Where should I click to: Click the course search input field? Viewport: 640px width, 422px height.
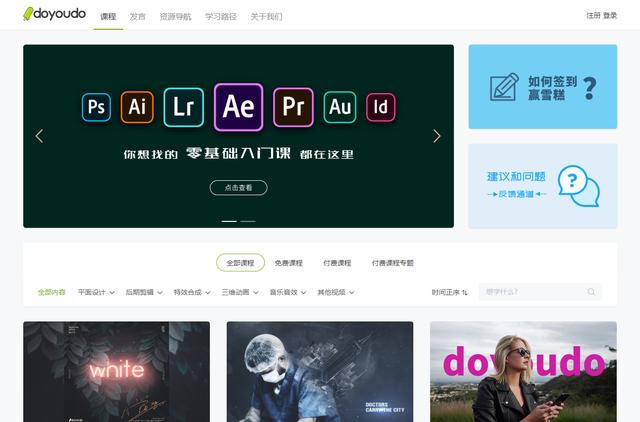coord(540,292)
